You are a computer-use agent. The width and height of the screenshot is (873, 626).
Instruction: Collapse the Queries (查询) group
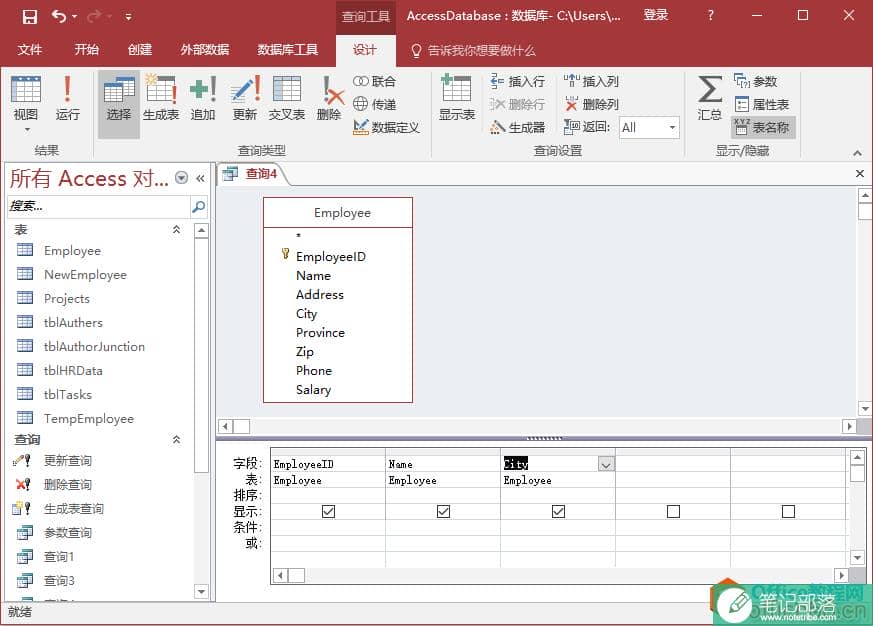176,439
